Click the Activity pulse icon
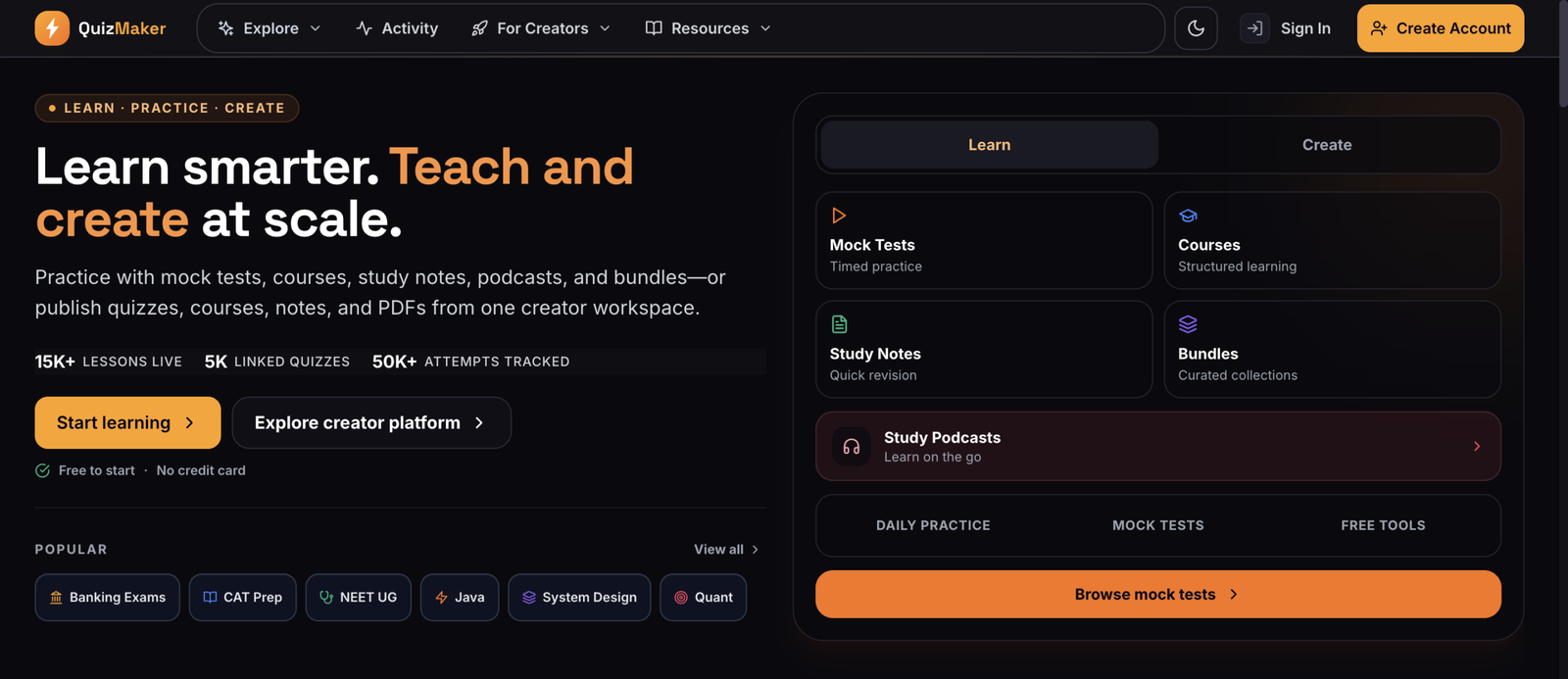 (365, 28)
